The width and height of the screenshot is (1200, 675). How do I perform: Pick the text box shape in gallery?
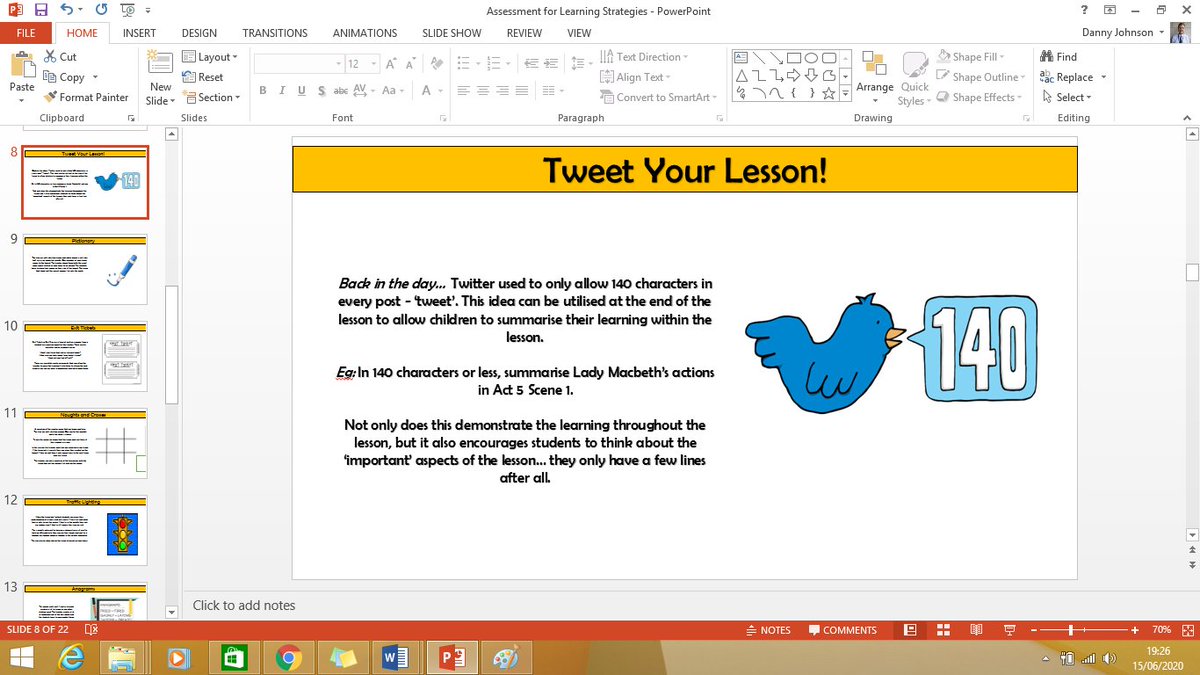[741, 57]
